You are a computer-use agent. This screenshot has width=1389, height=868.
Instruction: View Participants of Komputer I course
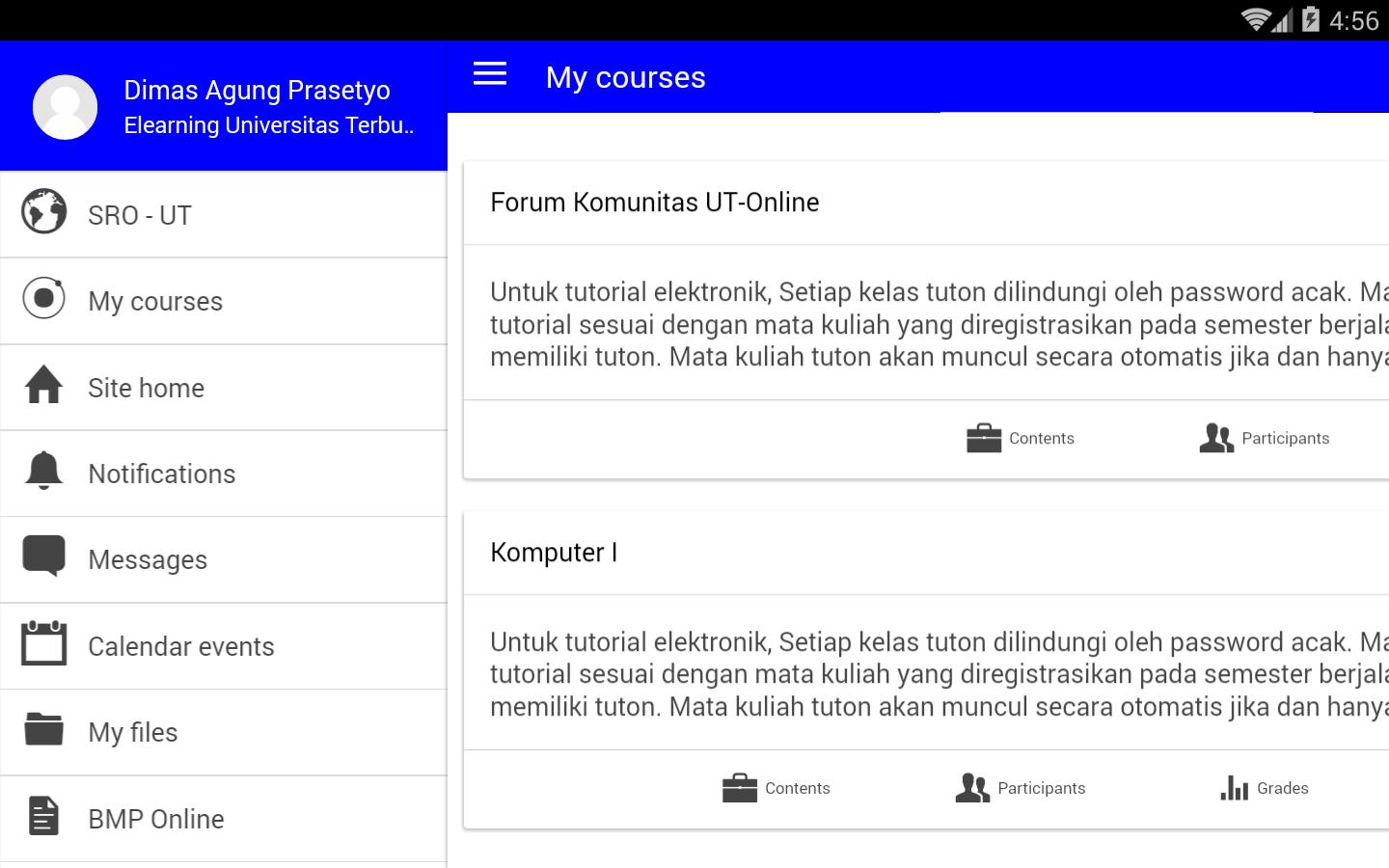pos(1021,788)
